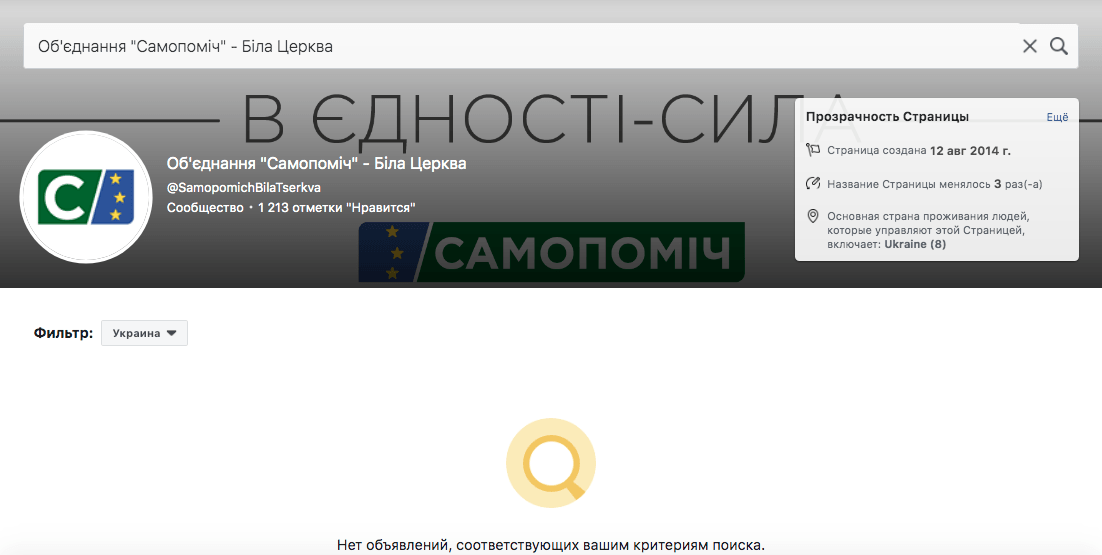
Task: Click the magnifying glass search icon
Action: click(1058, 46)
